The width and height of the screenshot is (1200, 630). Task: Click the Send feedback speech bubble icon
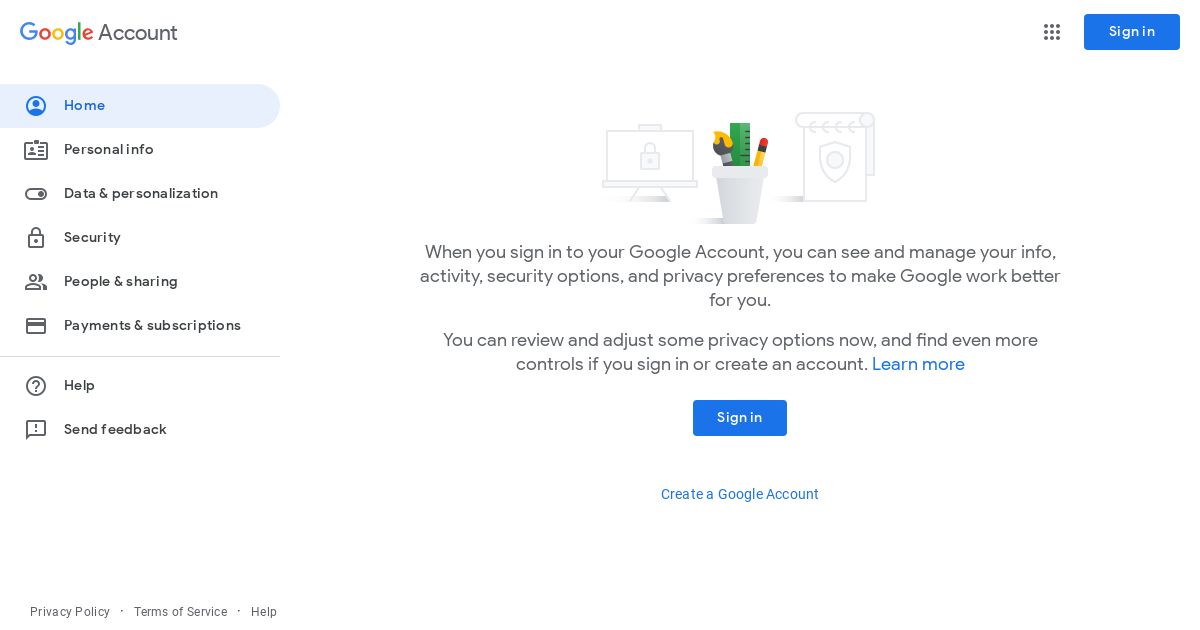(x=36, y=430)
